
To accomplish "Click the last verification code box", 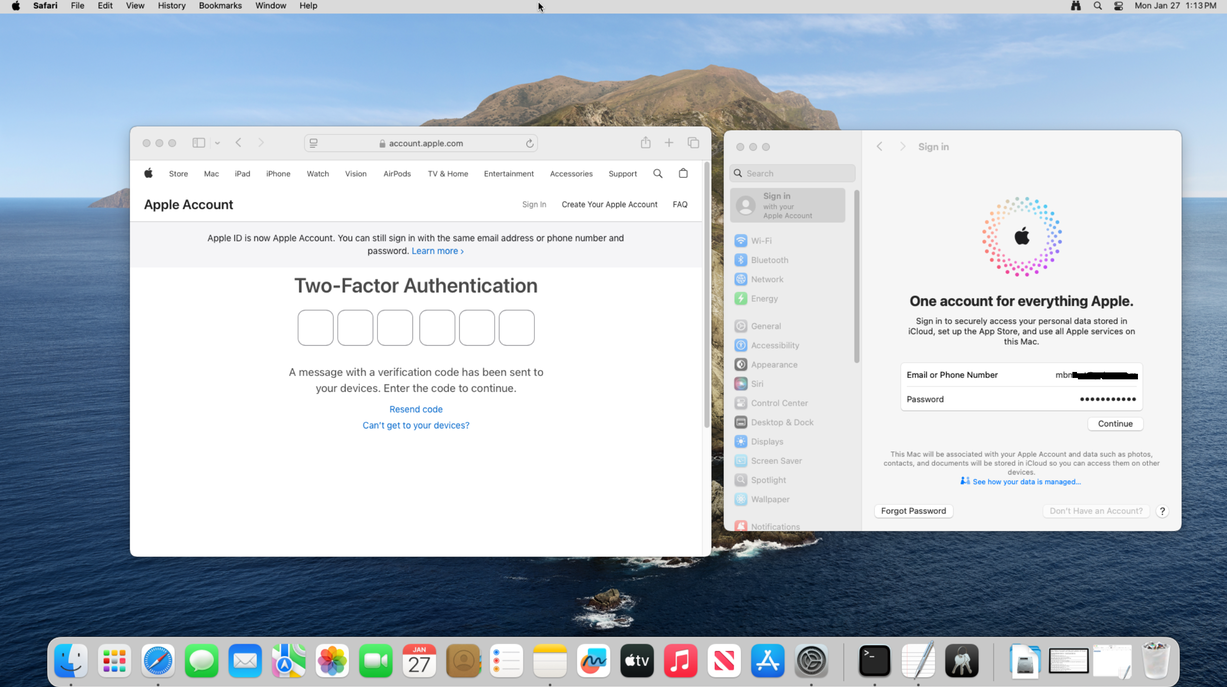I will (x=517, y=328).
